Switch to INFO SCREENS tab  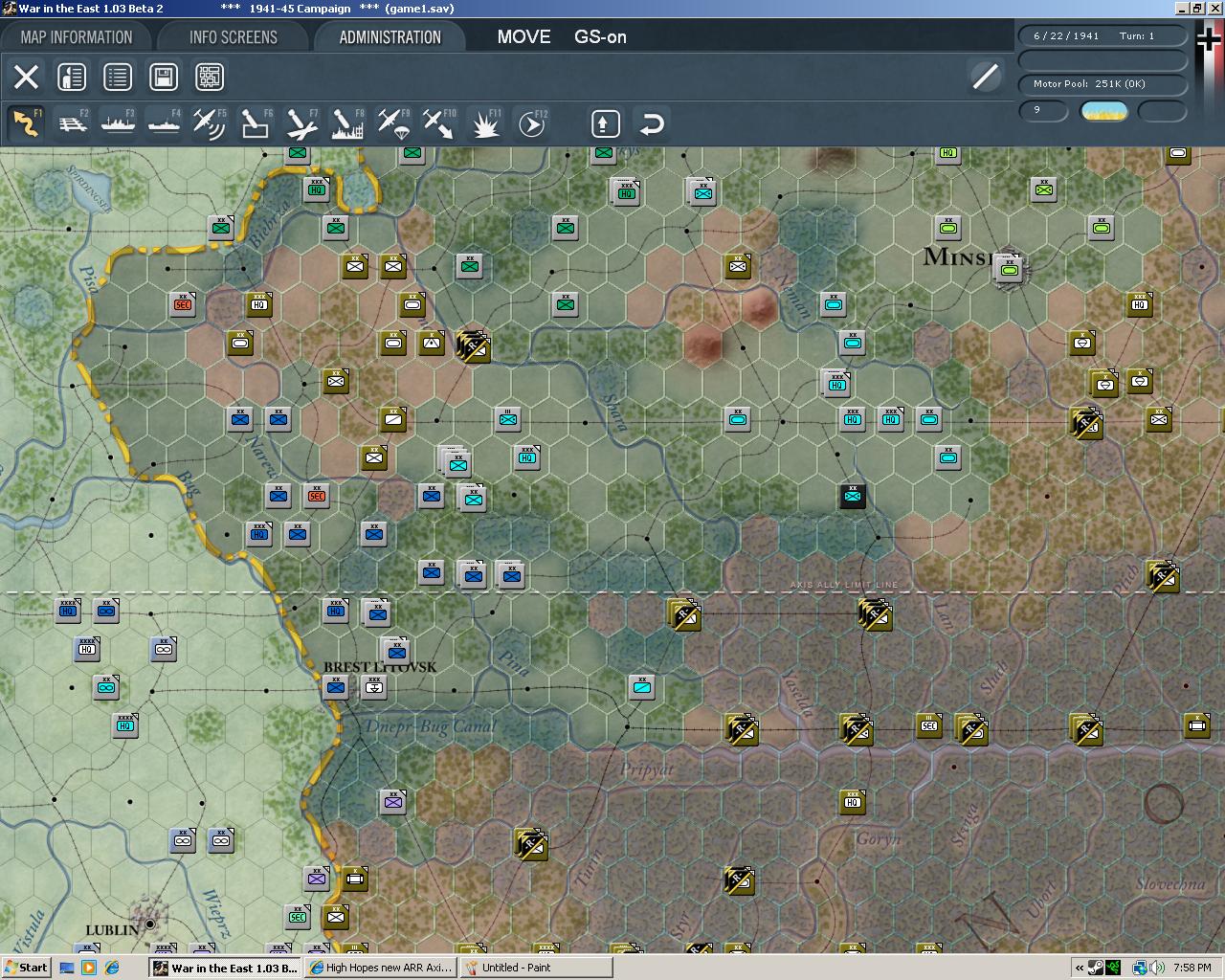234,37
